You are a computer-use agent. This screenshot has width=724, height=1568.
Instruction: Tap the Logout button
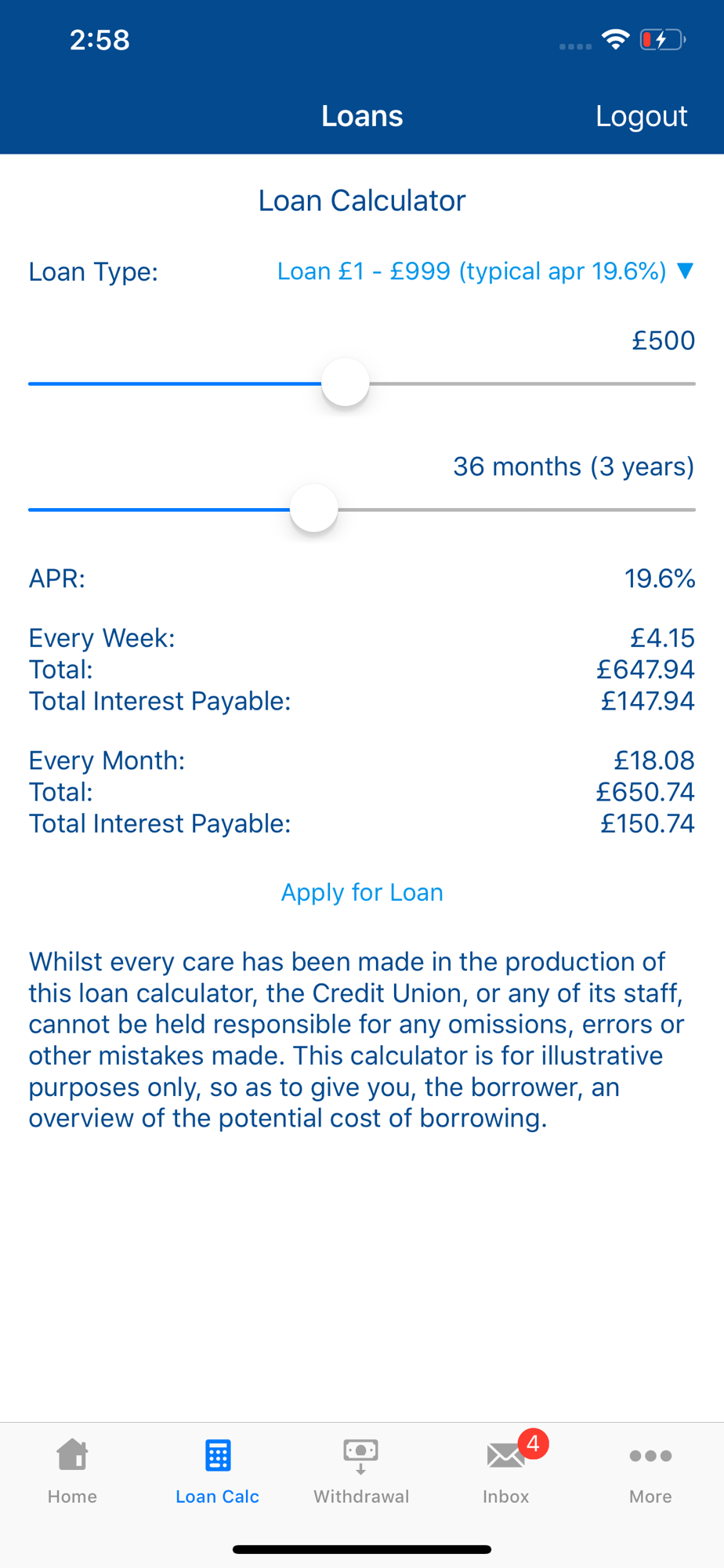point(641,116)
